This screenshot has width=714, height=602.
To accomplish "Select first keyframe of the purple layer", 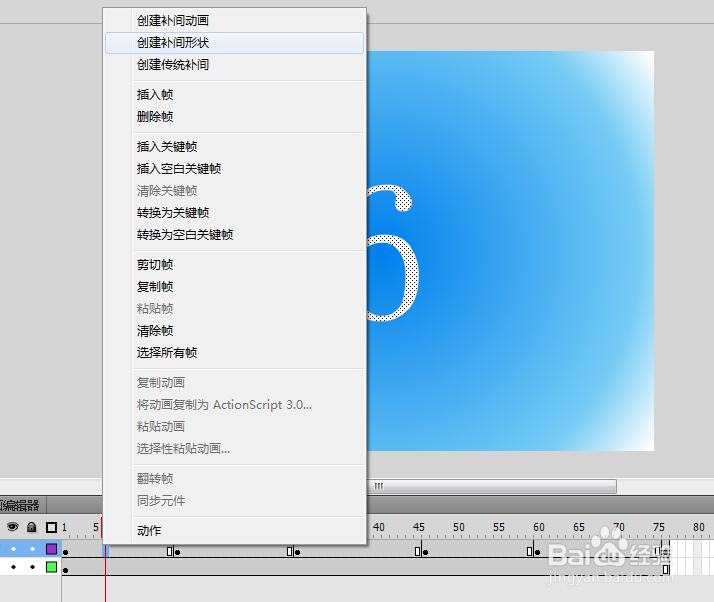I will pos(66,552).
